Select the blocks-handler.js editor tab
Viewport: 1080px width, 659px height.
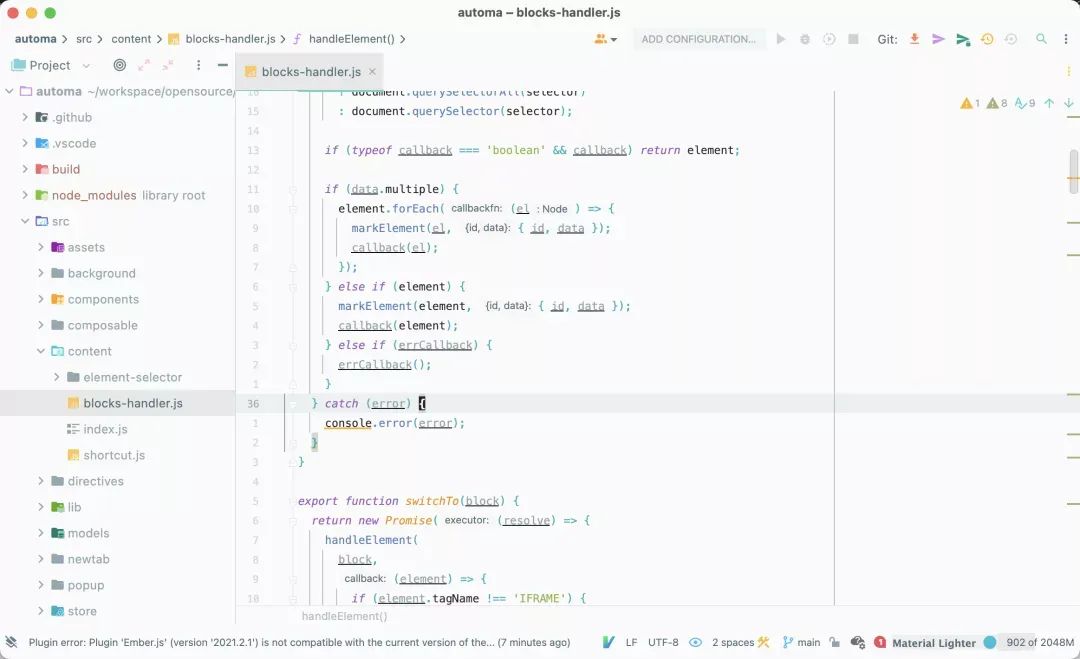pyautogui.click(x=311, y=72)
